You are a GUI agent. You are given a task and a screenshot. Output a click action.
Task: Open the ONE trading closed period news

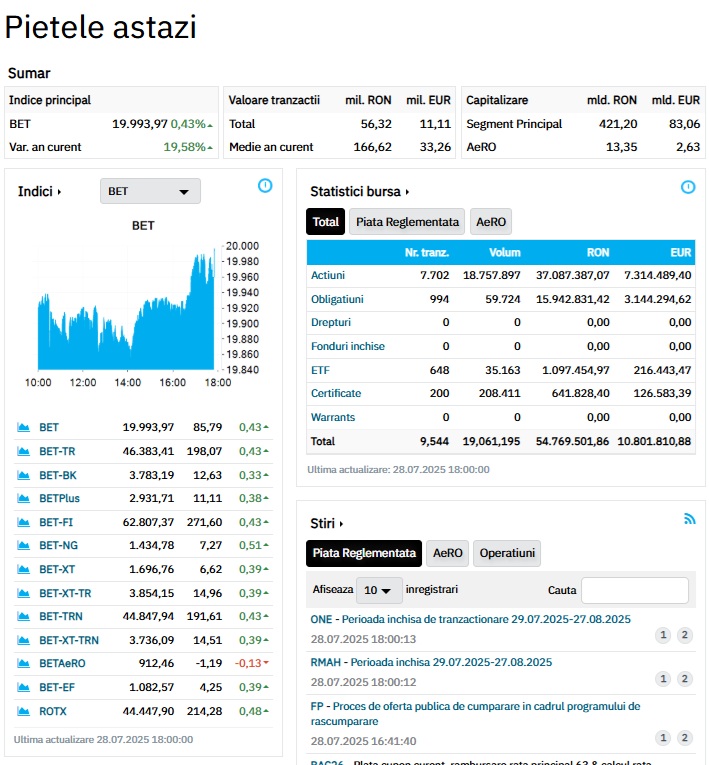(x=470, y=620)
